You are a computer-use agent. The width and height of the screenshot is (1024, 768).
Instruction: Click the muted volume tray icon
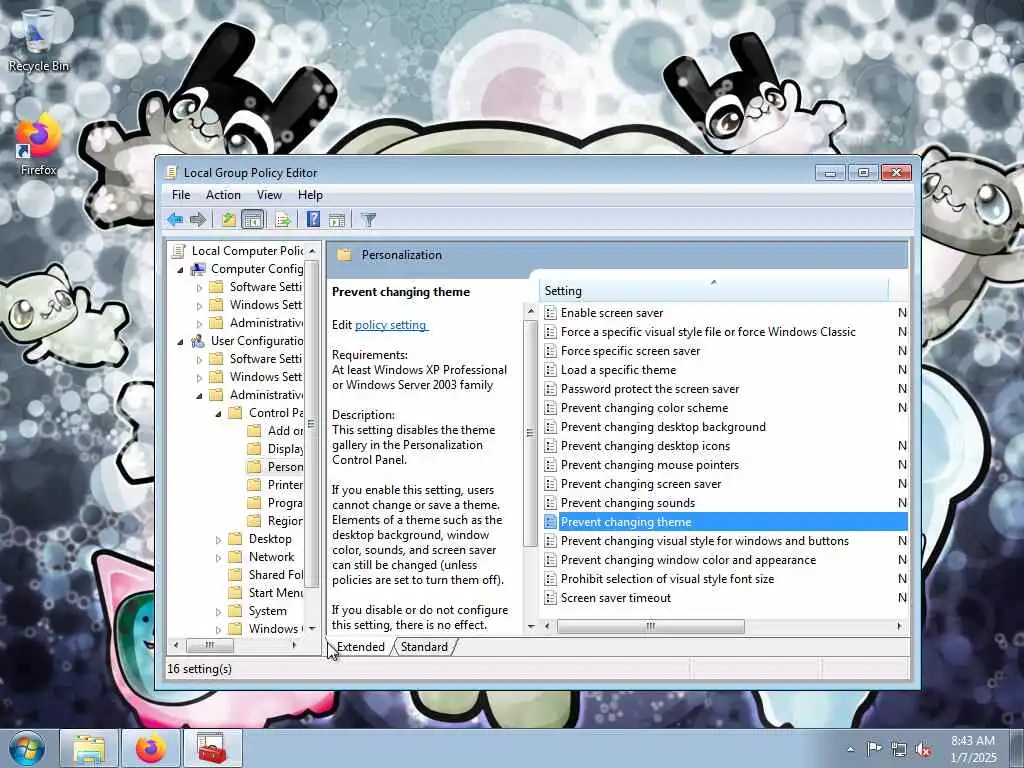pyautogui.click(x=923, y=749)
